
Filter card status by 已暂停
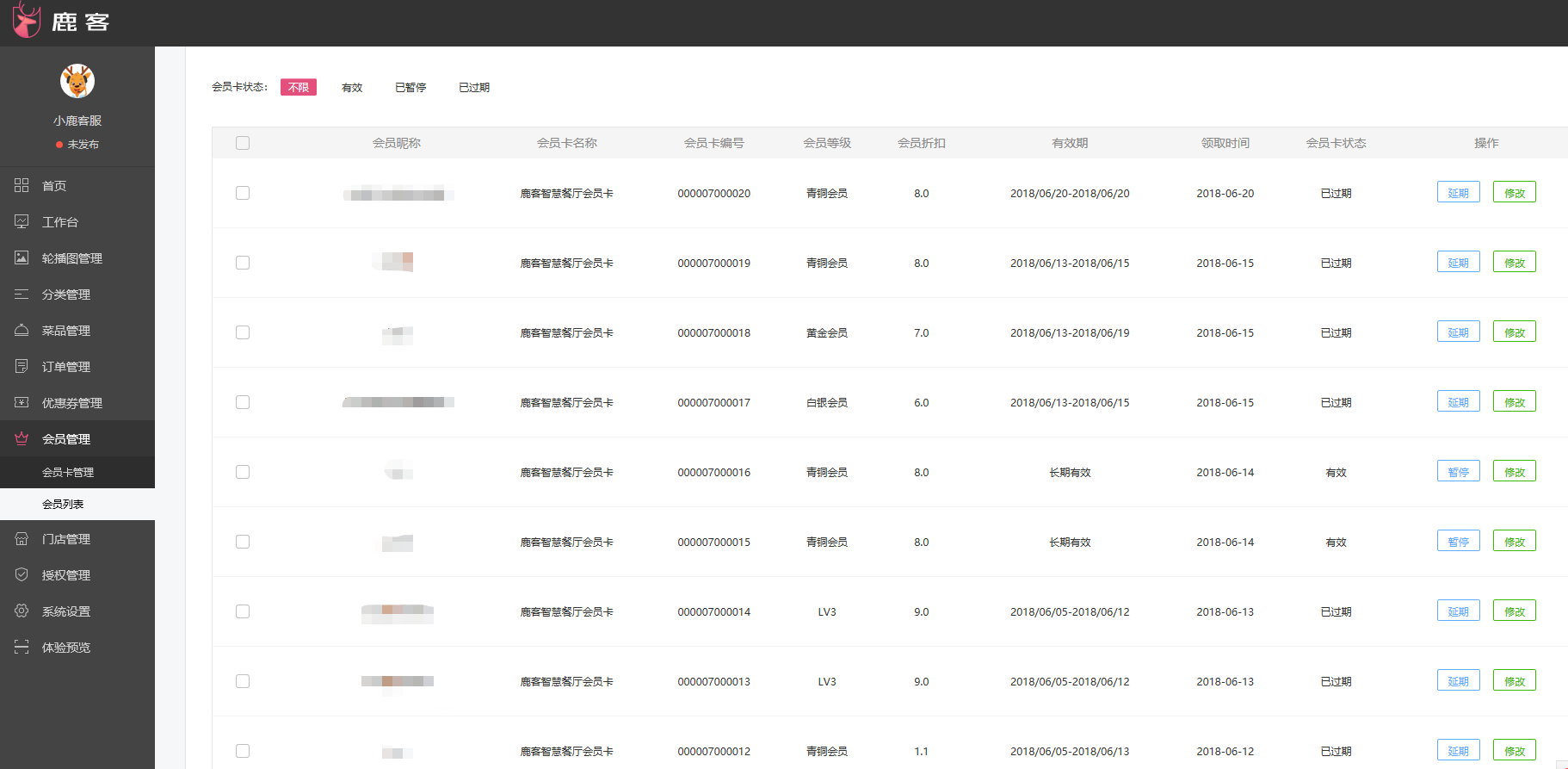coord(411,87)
